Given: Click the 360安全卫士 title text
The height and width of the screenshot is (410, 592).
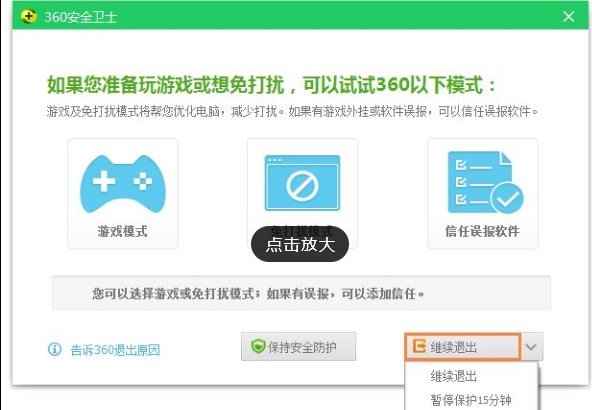Looking at the screenshot, I should (80, 17).
